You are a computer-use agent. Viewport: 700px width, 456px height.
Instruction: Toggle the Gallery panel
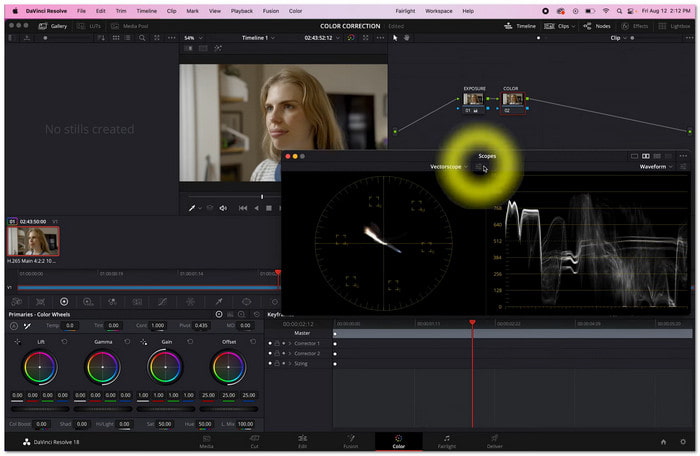pyautogui.click(x=53, y=26)
